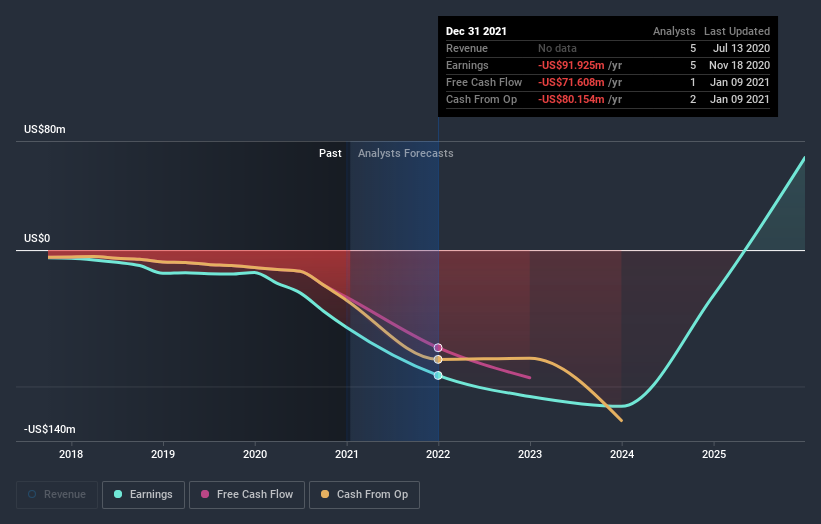Click the 2021 x-axis label
This screenshot has width=821, height=524.
(x=347, y=454)
